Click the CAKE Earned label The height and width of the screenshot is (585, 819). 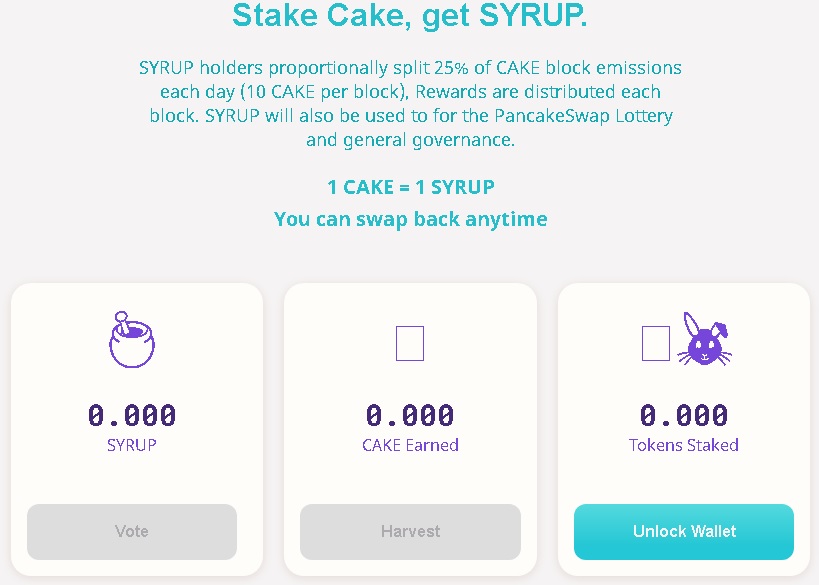click(x=410, y=445)
